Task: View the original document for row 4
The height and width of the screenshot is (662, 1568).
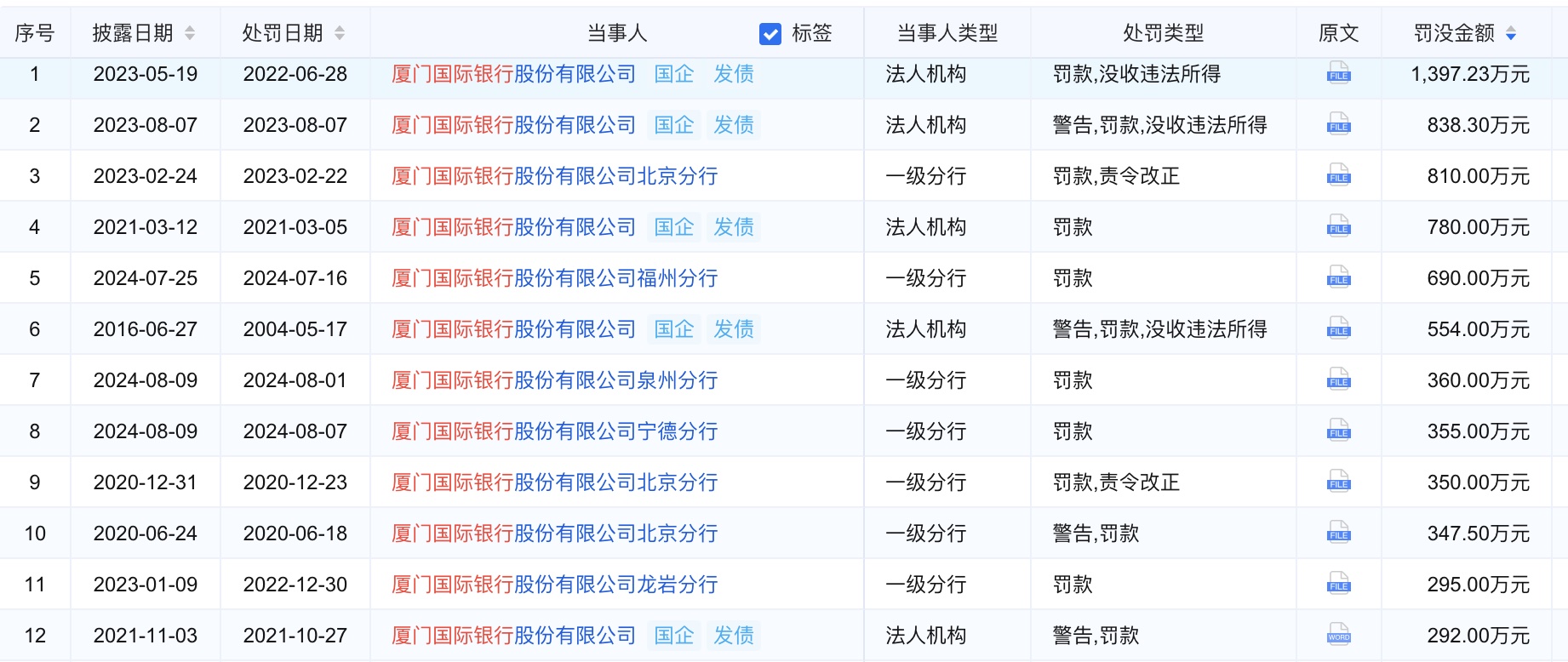Action: [1338, 226]
